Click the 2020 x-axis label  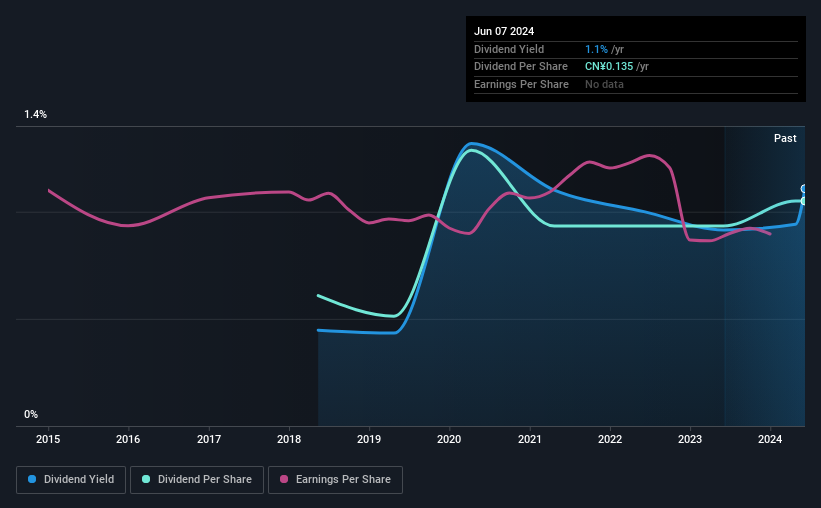[x=449, y=439]
